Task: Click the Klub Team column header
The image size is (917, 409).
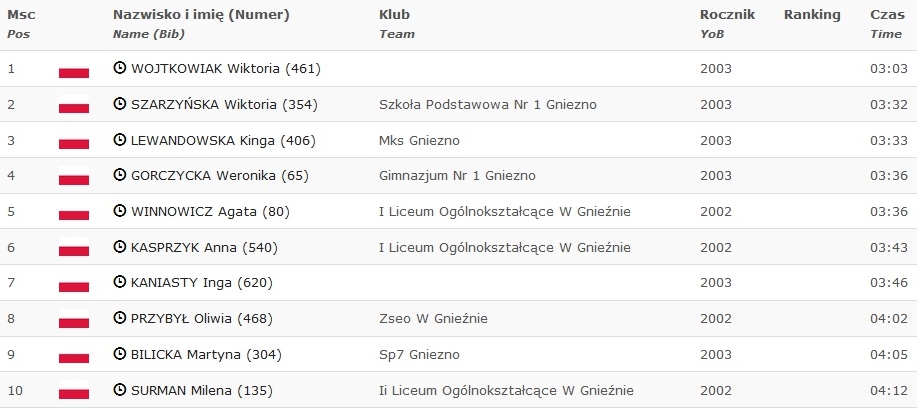Action: [397, 24]
